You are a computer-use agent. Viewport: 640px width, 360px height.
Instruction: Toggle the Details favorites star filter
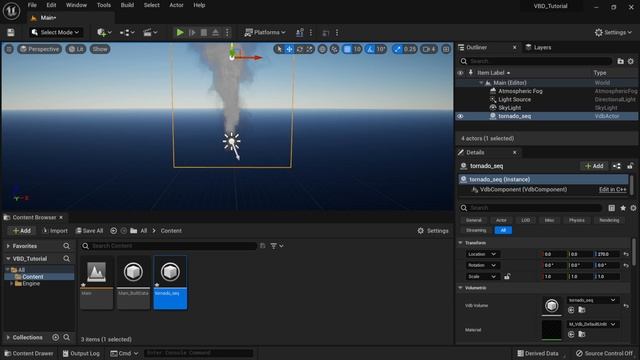[x=623, y=208]
